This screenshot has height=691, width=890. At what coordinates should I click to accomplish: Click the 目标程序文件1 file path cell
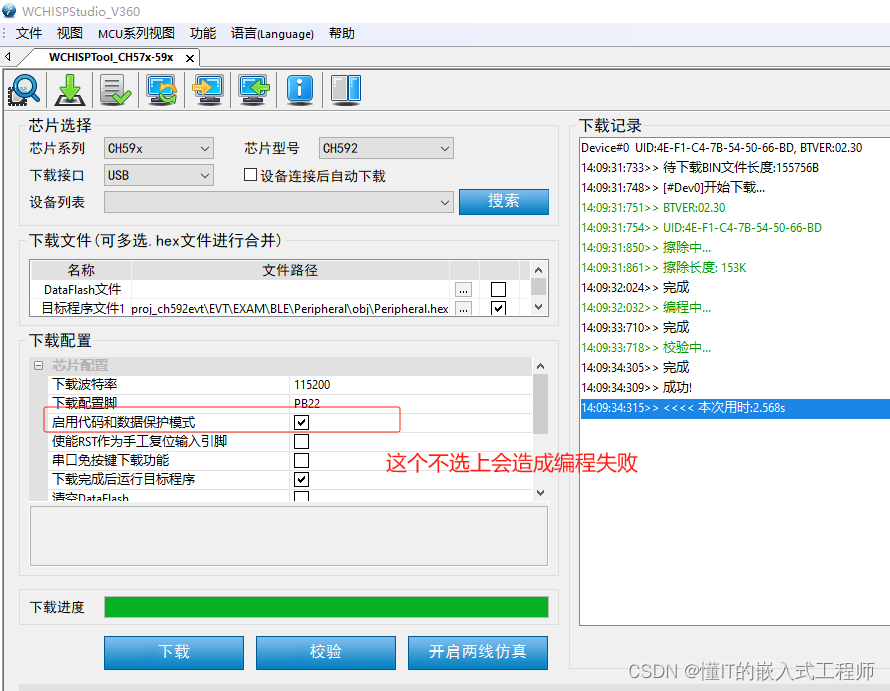(x=290, y=309)
